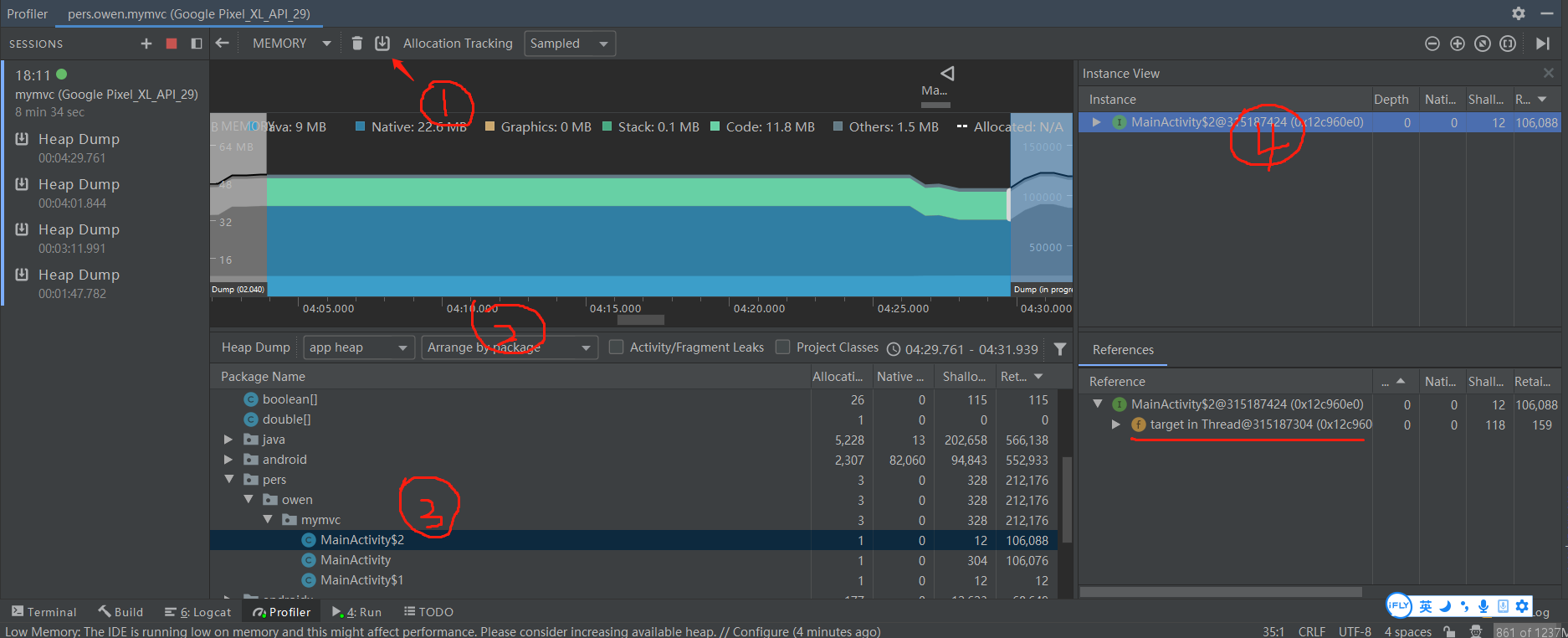Open profiler settings gear icon
The image size is (1568, 638).
coord(1519,13)
